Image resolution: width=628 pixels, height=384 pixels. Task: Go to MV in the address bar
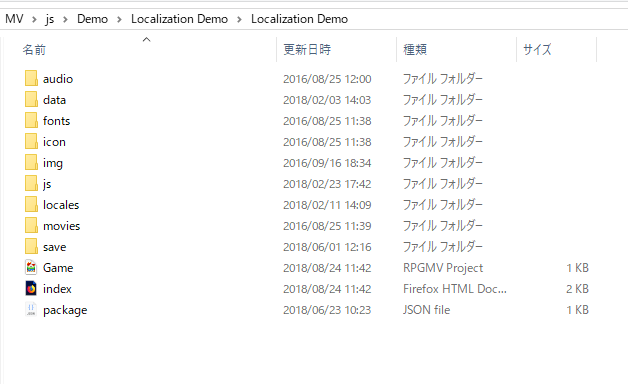tap(14, 19)
